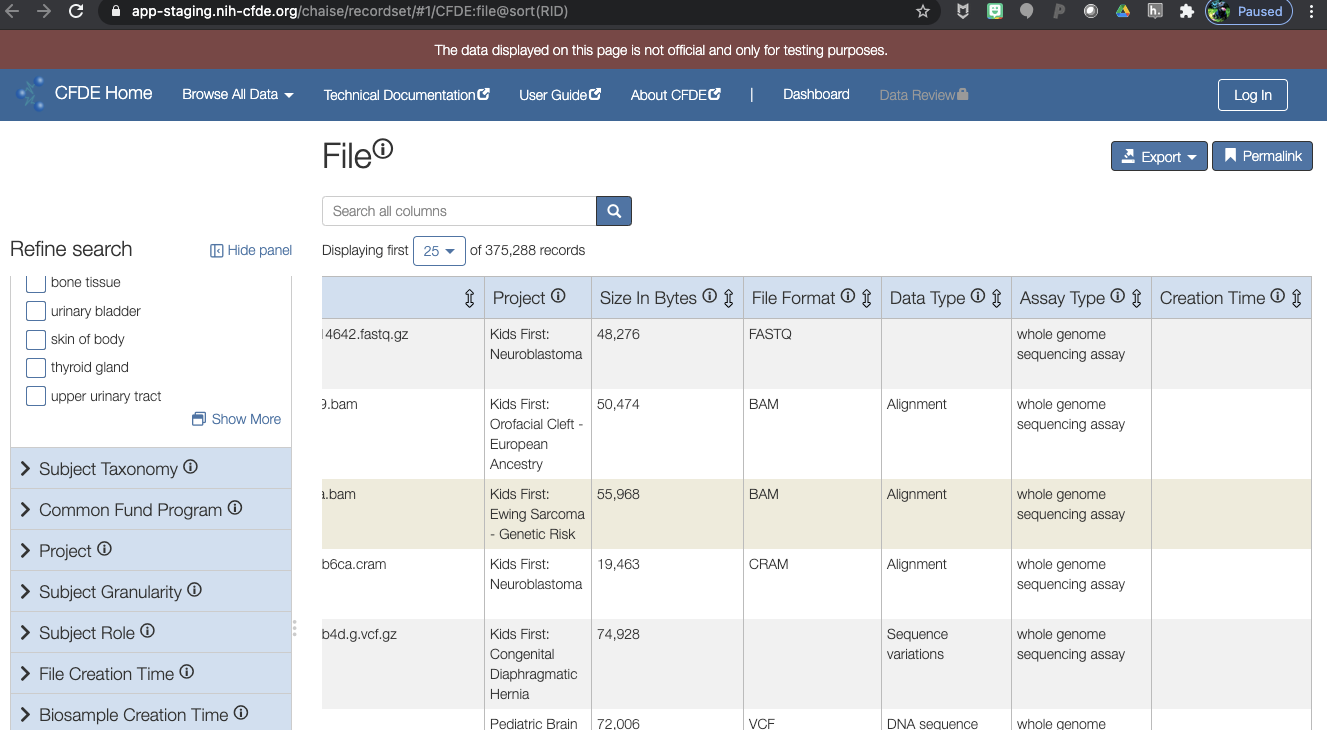Open Browse All Data menu
The width and height of the screenshot is (1327, 730).
tap(238, 94)
